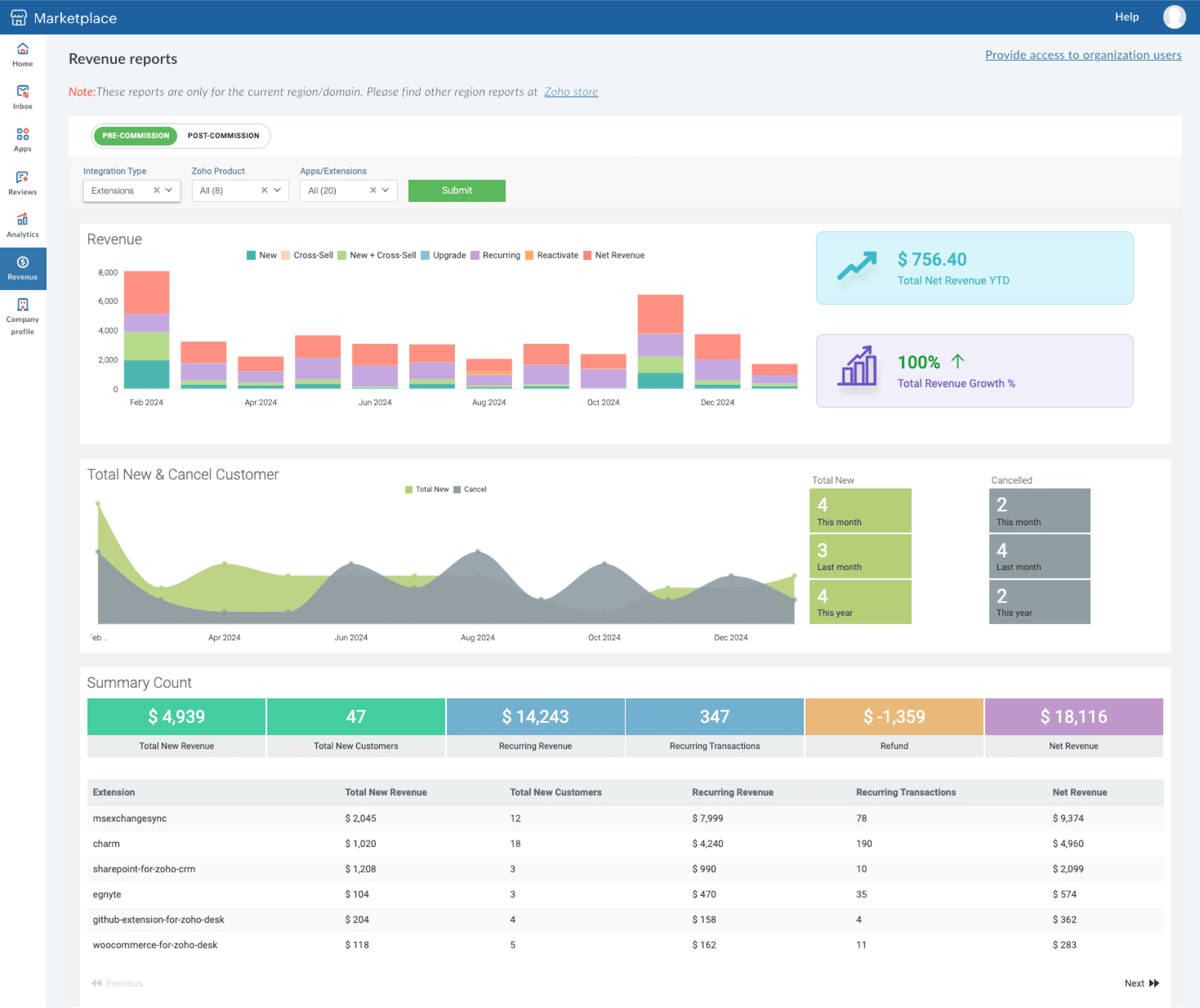Click the Cancelled 'Last month' tile
This screenshot has width=1200, height=1008.
[x=1039, y=556]
